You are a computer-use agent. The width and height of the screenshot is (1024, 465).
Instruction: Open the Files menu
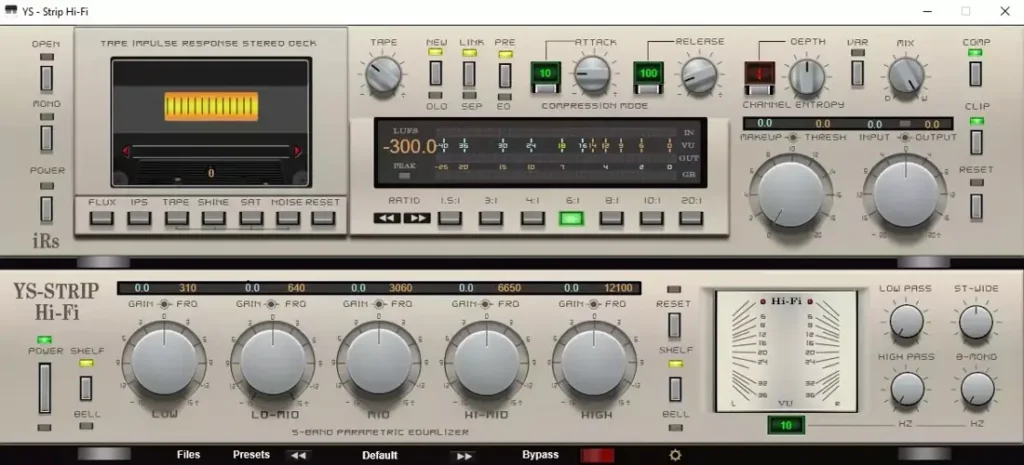point(188,455)
